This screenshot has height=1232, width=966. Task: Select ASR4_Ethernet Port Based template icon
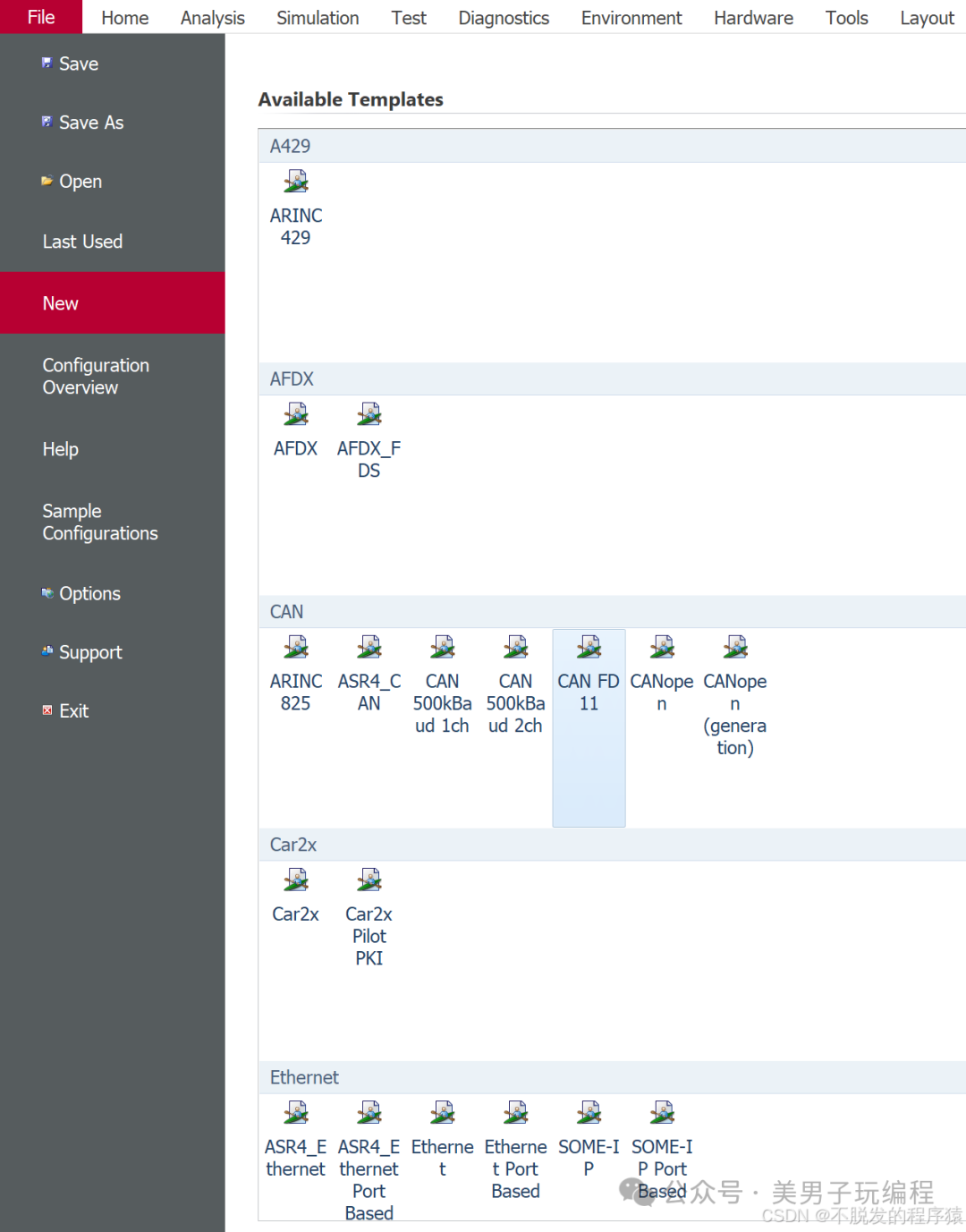[369, 1113]
